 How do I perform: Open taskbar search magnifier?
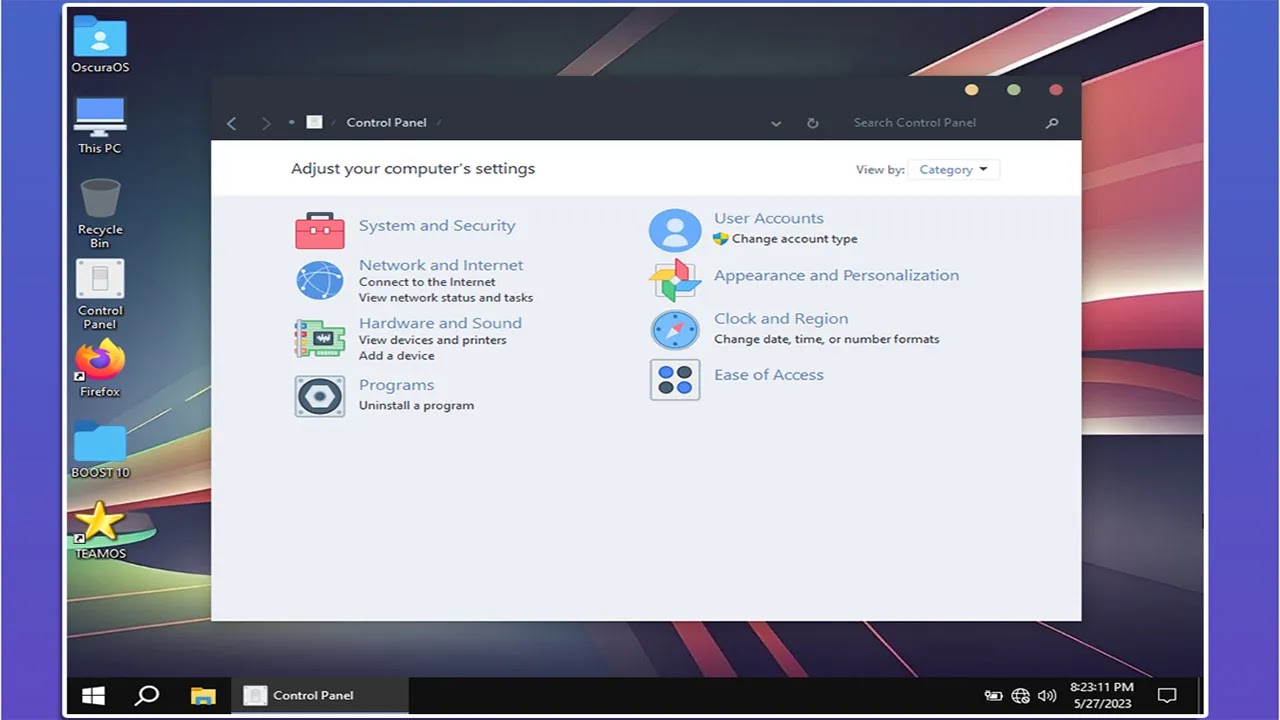147,695
